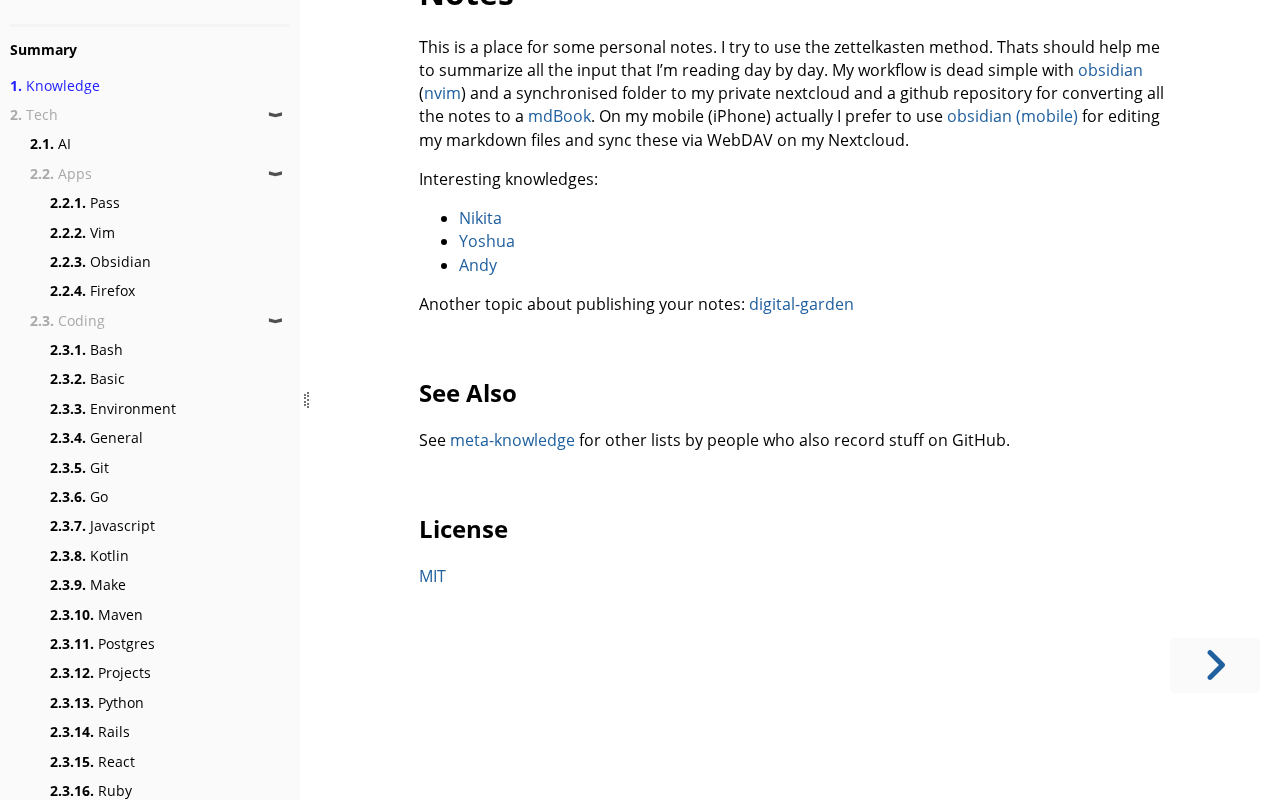
Task: Collapse the Coding section toggle
Action: 275,321
